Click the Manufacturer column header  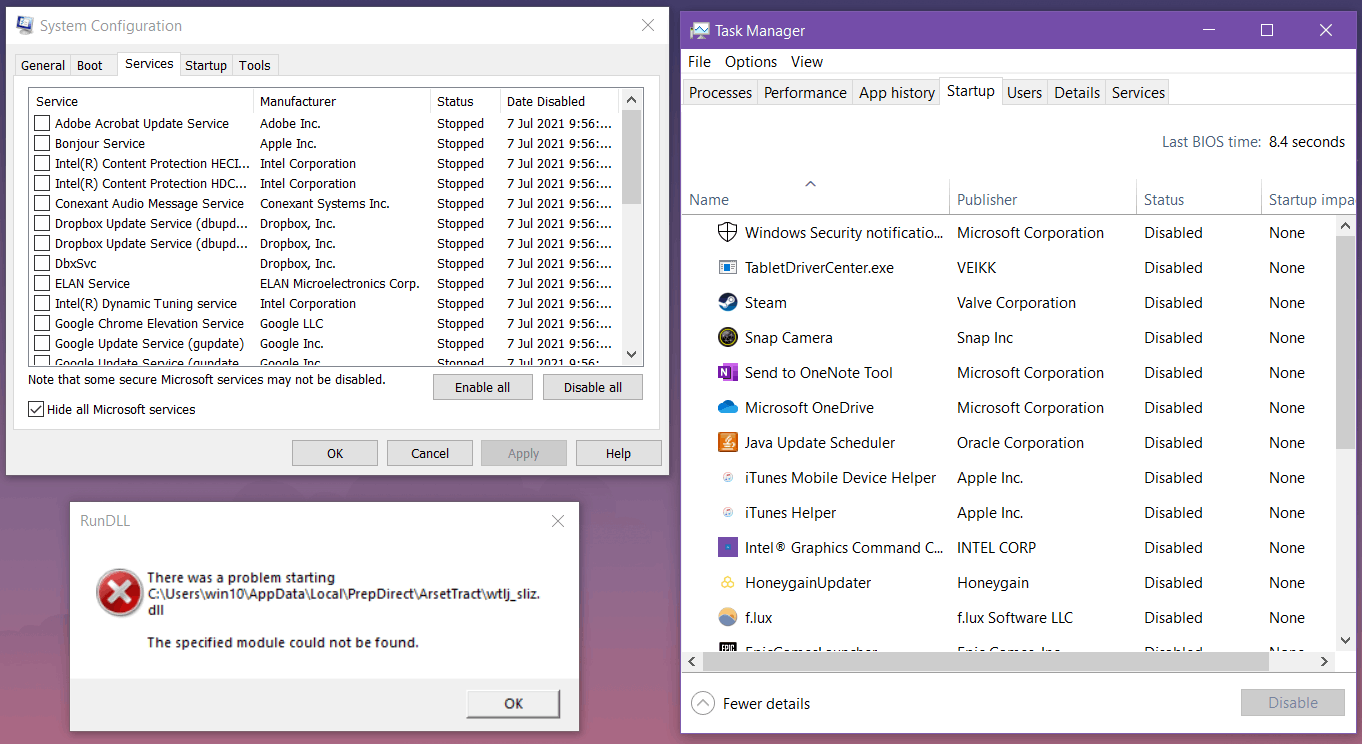[342, 101]
